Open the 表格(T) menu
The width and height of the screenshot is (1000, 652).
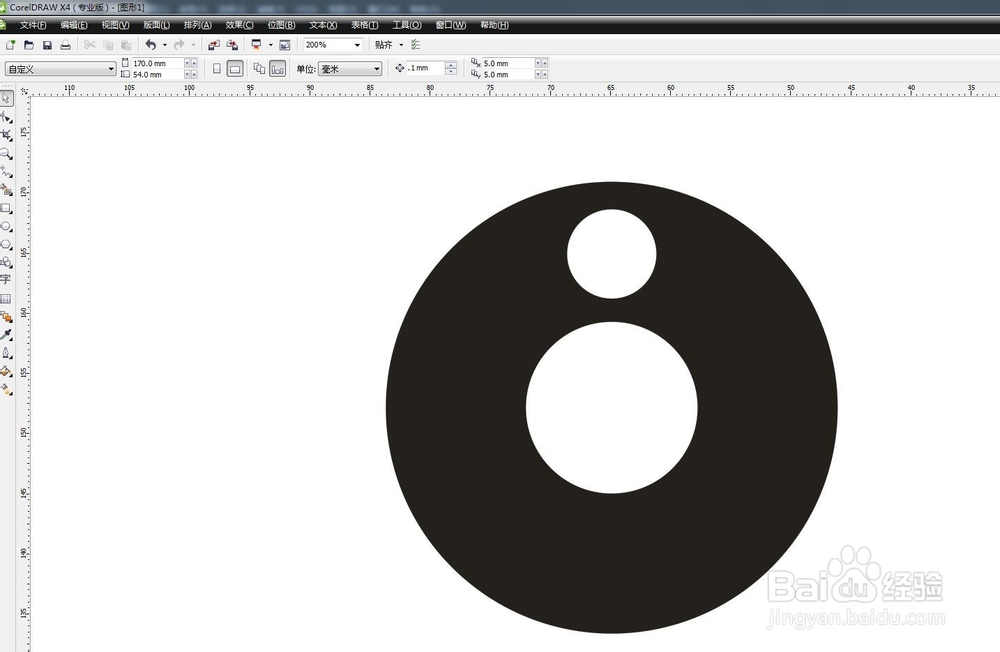364,25
